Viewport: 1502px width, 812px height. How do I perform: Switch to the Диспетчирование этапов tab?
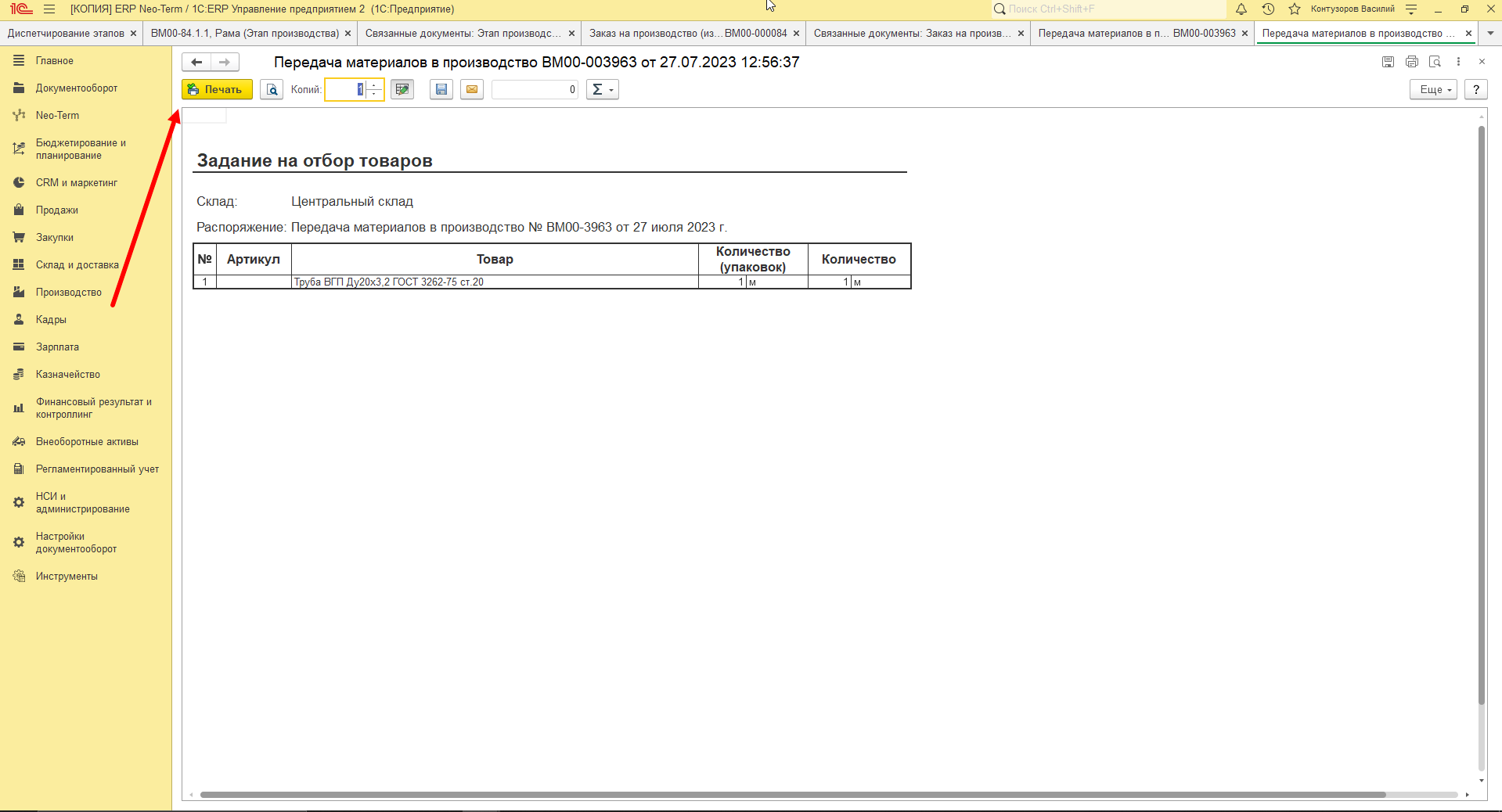[66, 33]
